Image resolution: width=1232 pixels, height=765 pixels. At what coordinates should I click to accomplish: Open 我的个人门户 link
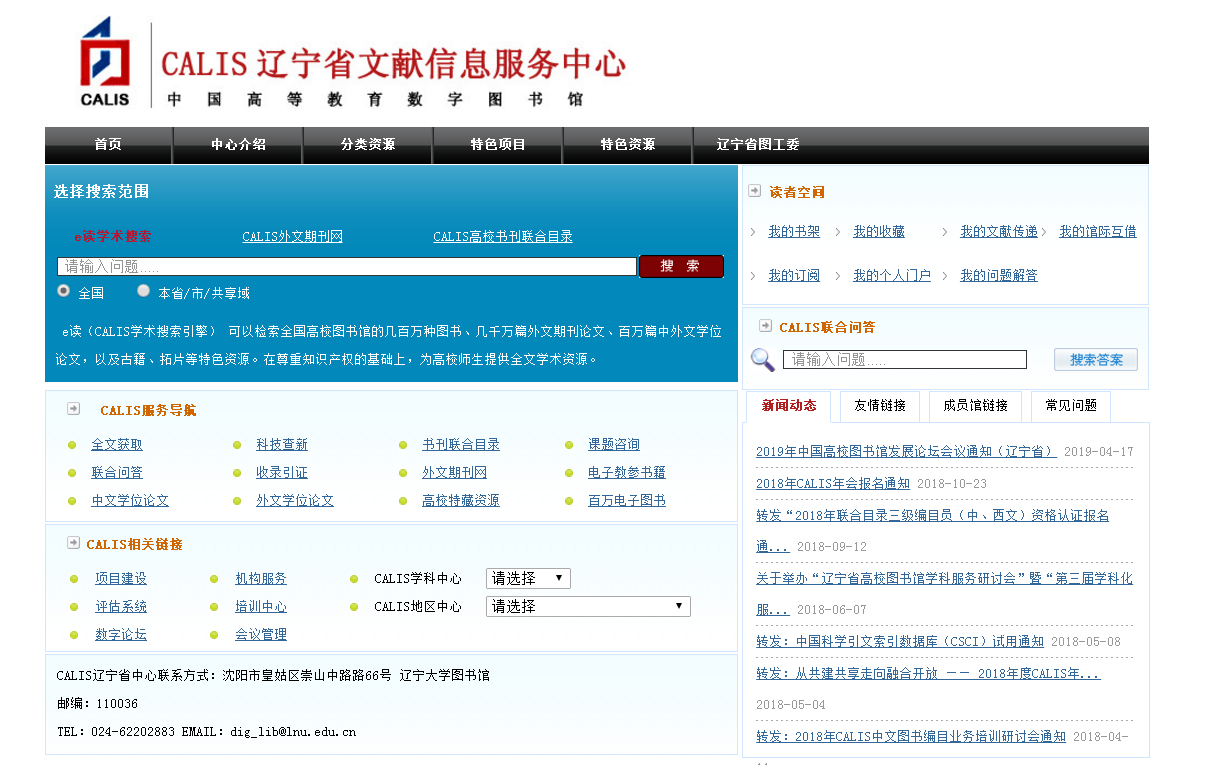coord(892,276)
